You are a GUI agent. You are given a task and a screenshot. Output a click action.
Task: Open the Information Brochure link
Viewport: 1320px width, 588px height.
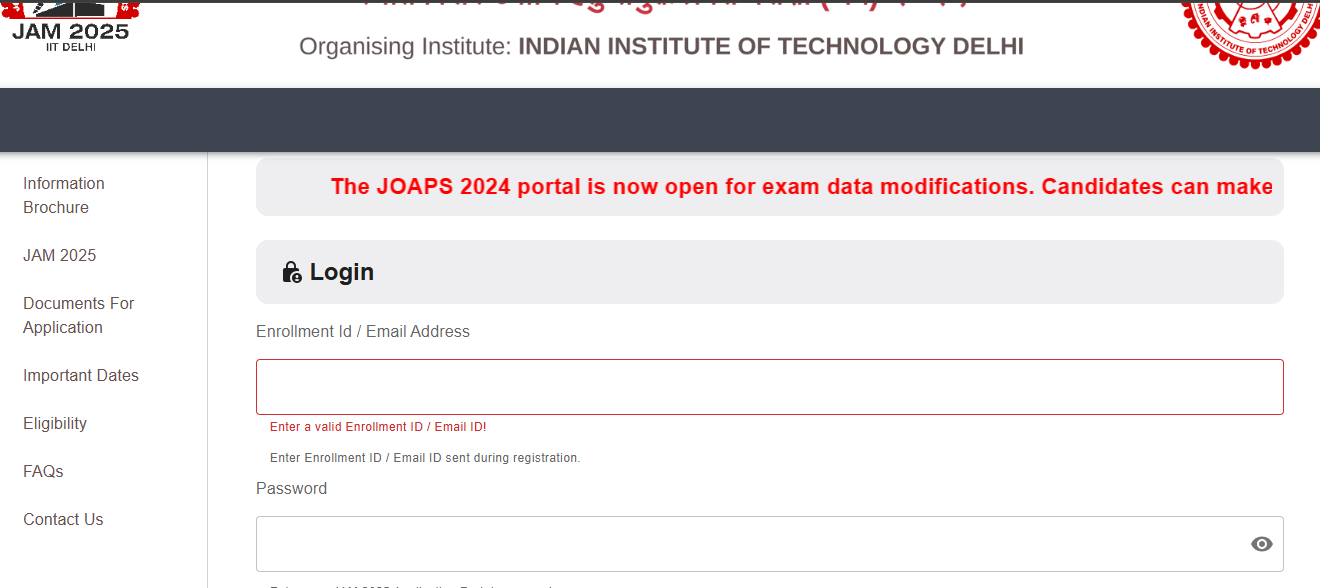63,195
